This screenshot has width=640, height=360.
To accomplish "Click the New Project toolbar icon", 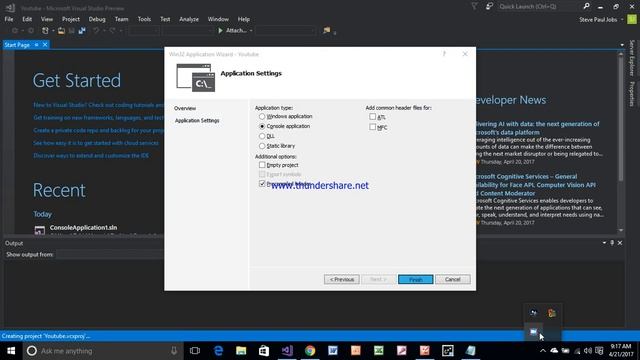I will 45,31.
